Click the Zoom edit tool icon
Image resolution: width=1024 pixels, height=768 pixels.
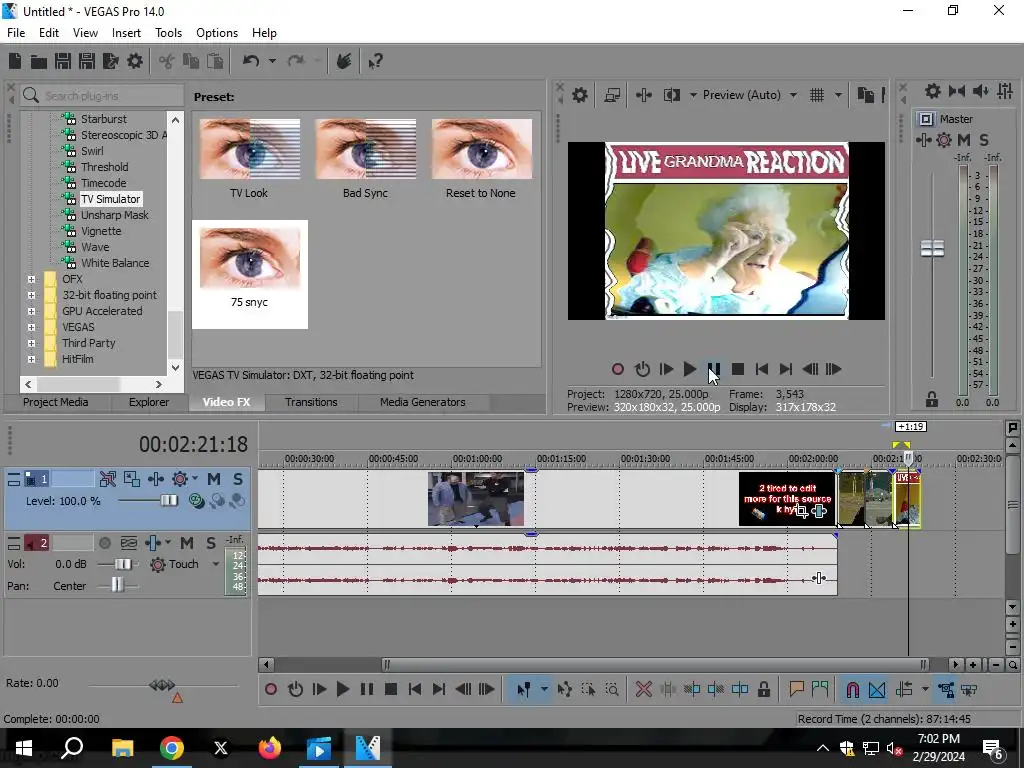(x=612, y=690)
